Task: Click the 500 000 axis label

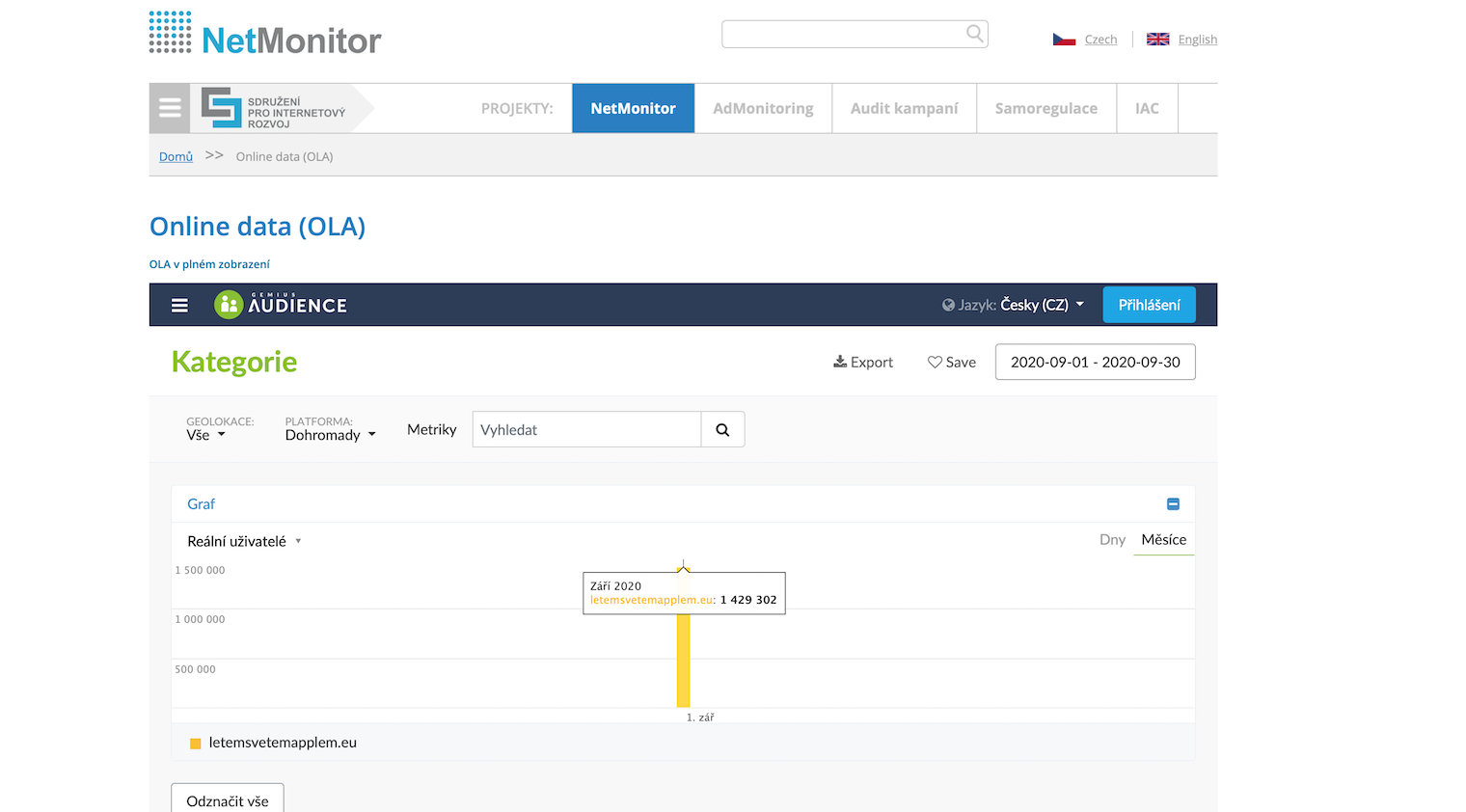Action: 195,669
